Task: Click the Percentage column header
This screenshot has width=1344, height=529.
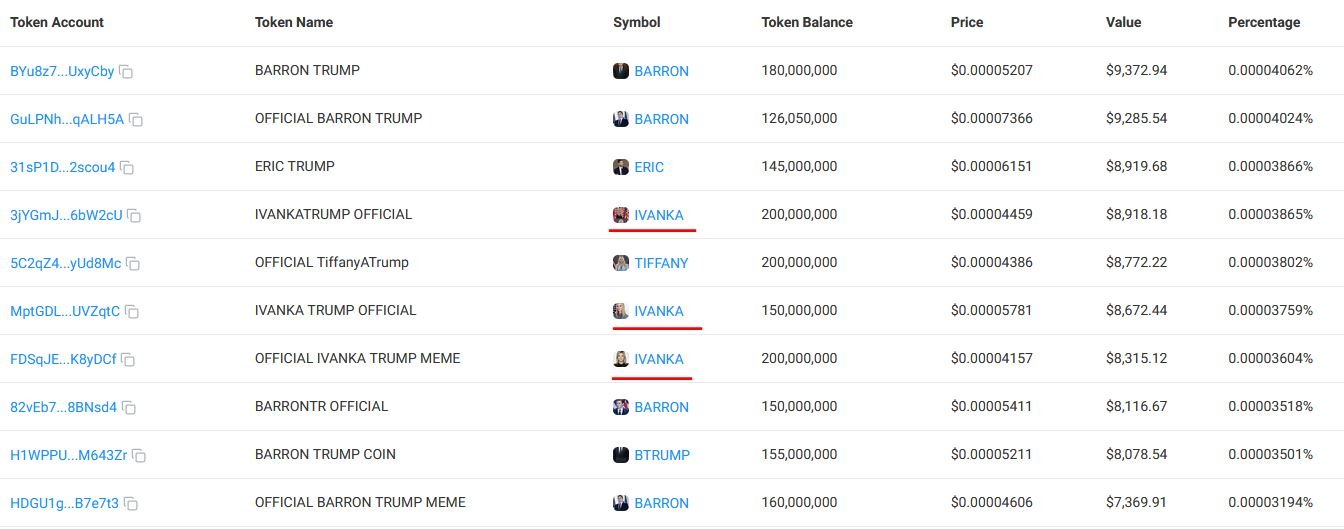Action: pyautogui.click(x=1264, y=22)
